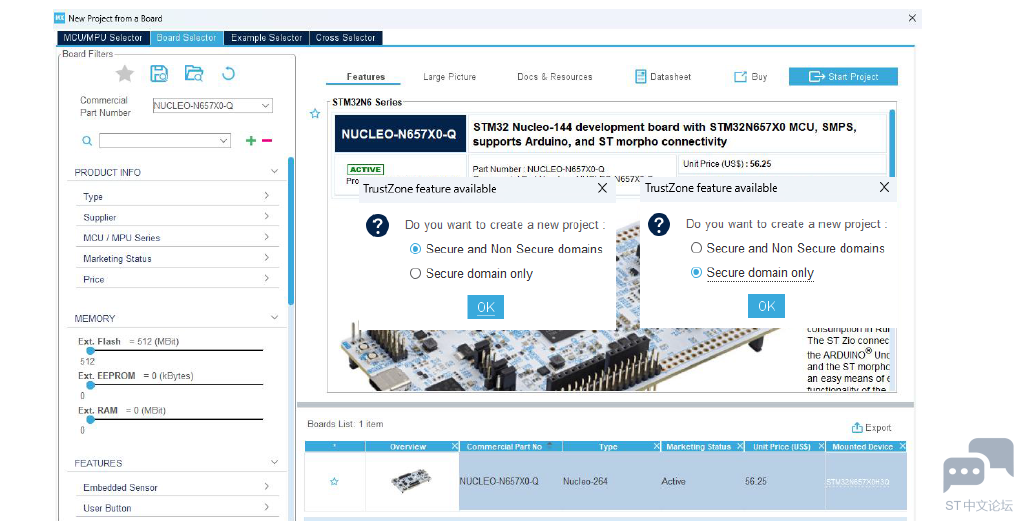Open the Docs & Resources tab
Image resolution: width=1022 pixels, height=521 pixels.
coord(555,77)
